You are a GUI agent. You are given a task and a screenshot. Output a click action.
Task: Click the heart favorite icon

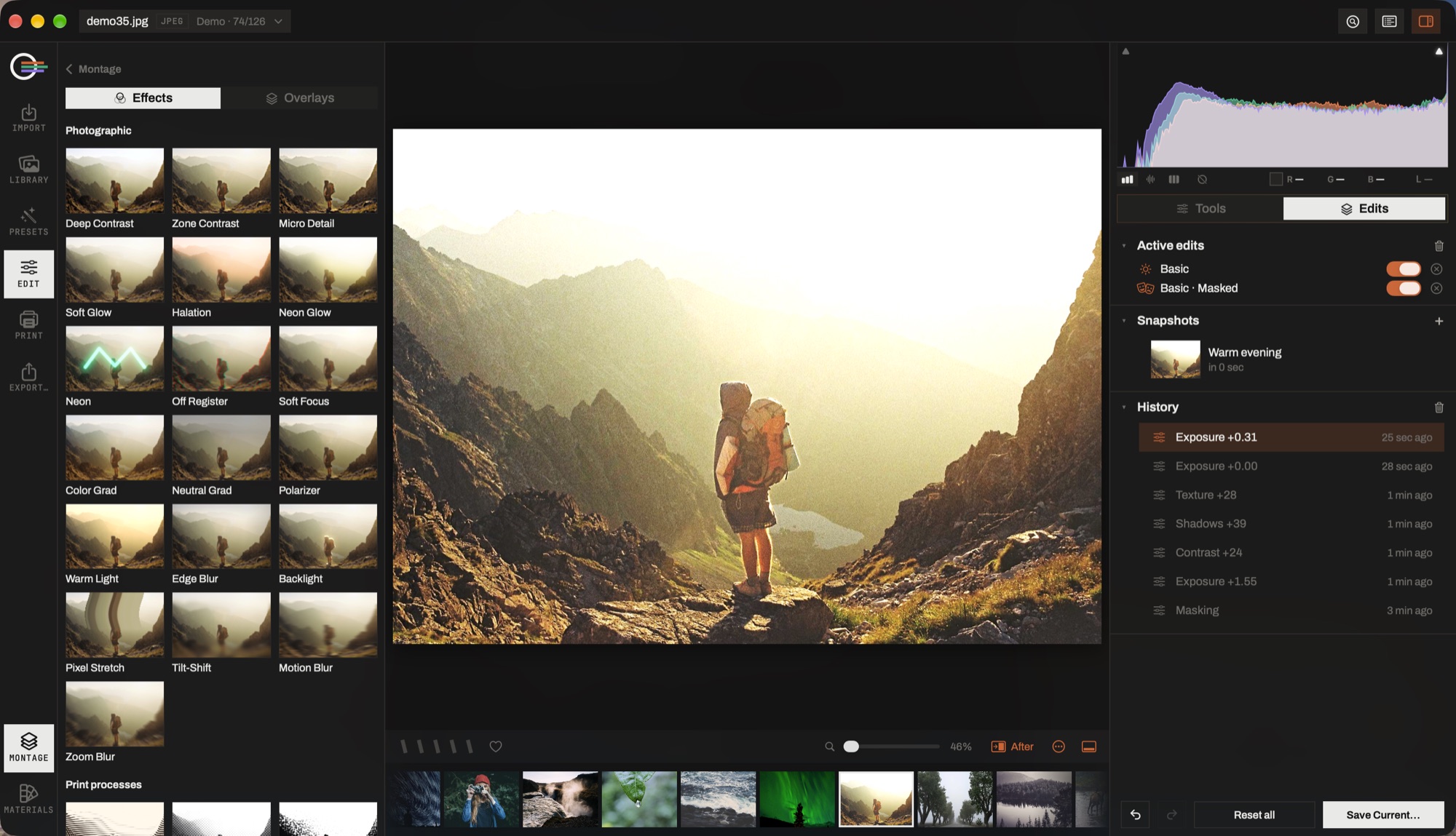[496, 747]
